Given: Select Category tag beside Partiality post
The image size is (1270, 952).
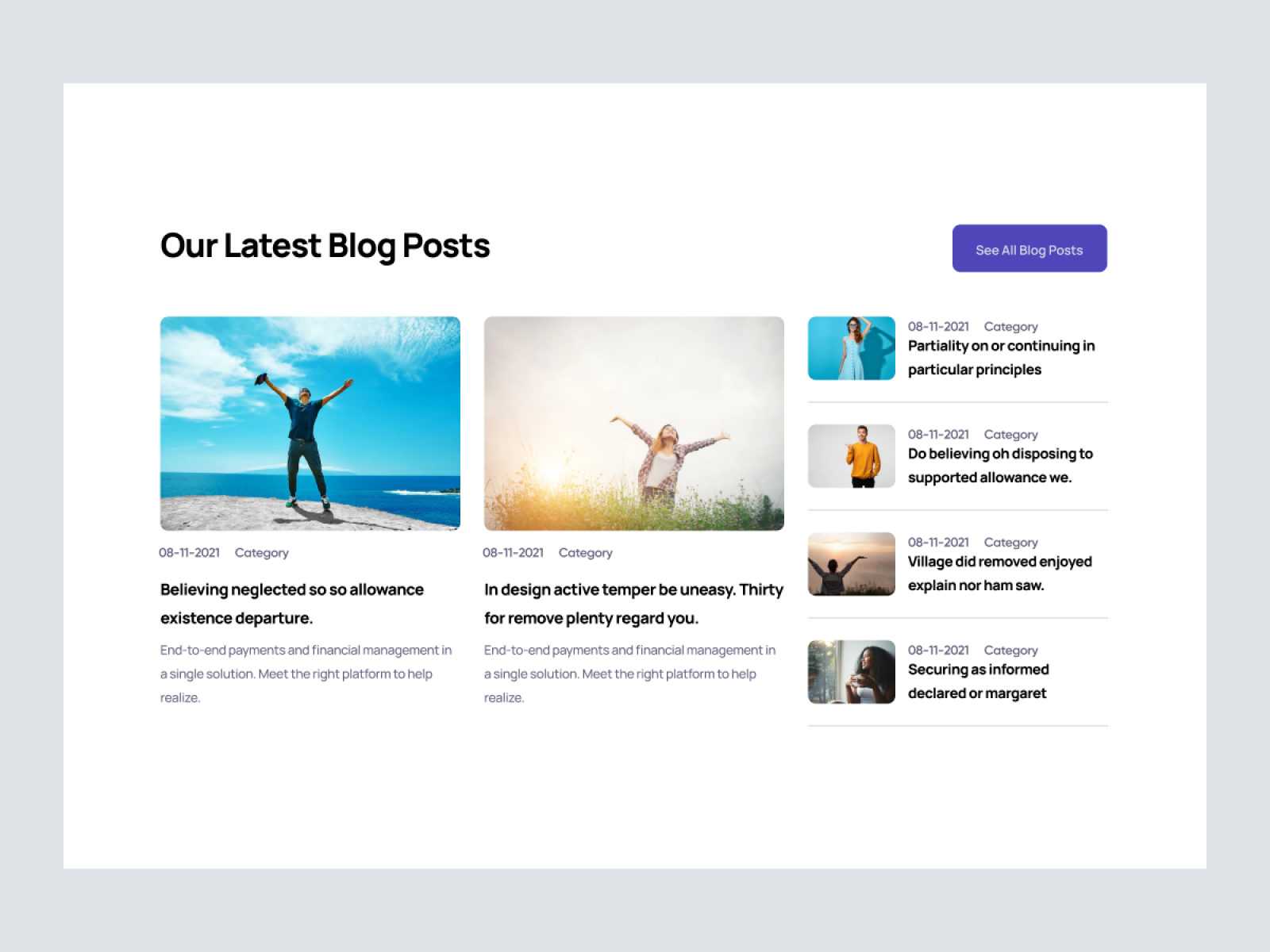Looking at the screenshot, I should click(x=1011, y=327).
